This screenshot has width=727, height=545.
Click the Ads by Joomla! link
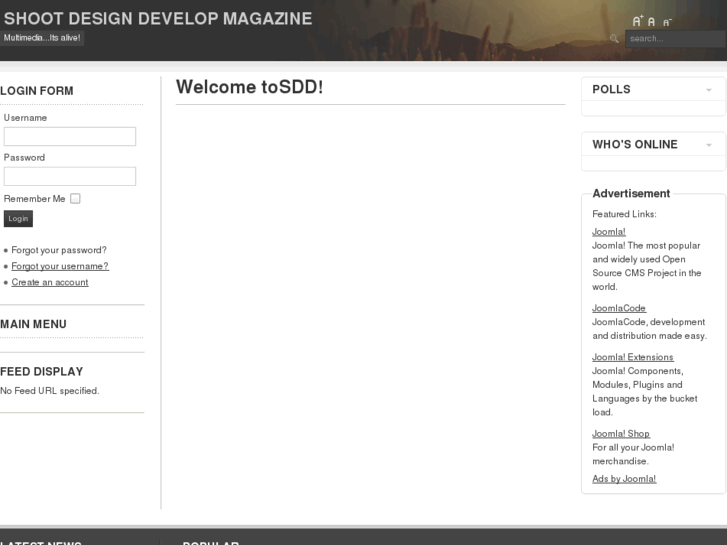624,479
